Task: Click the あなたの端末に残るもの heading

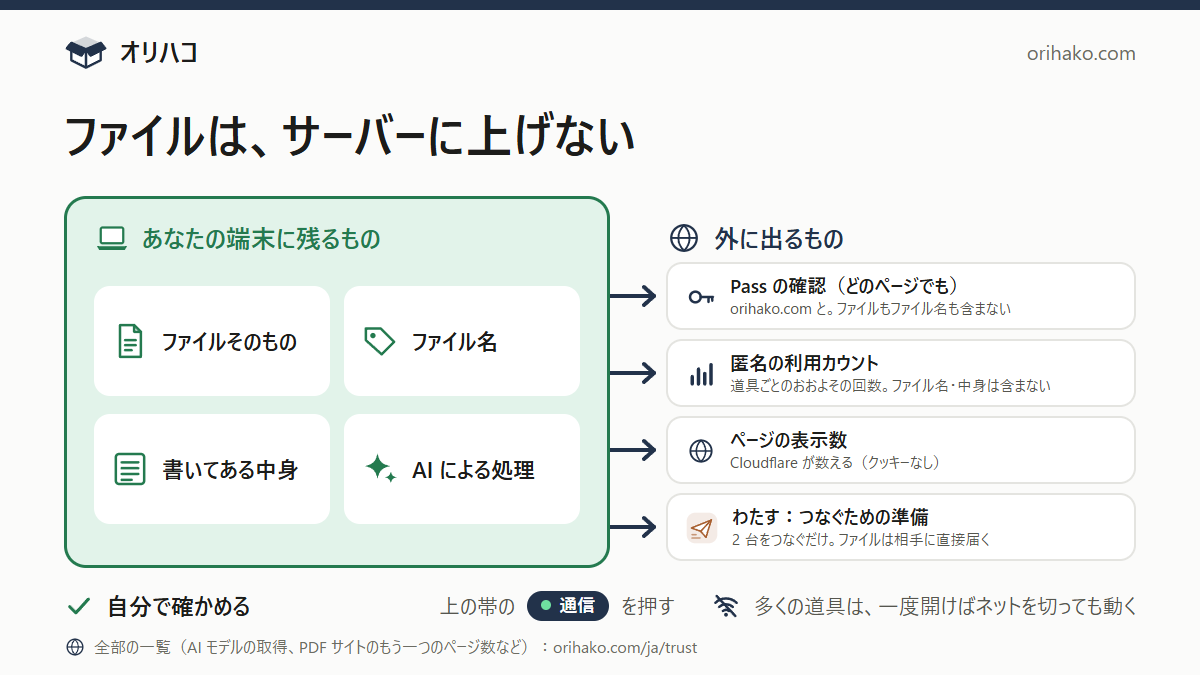Action: tap(261, 239)
